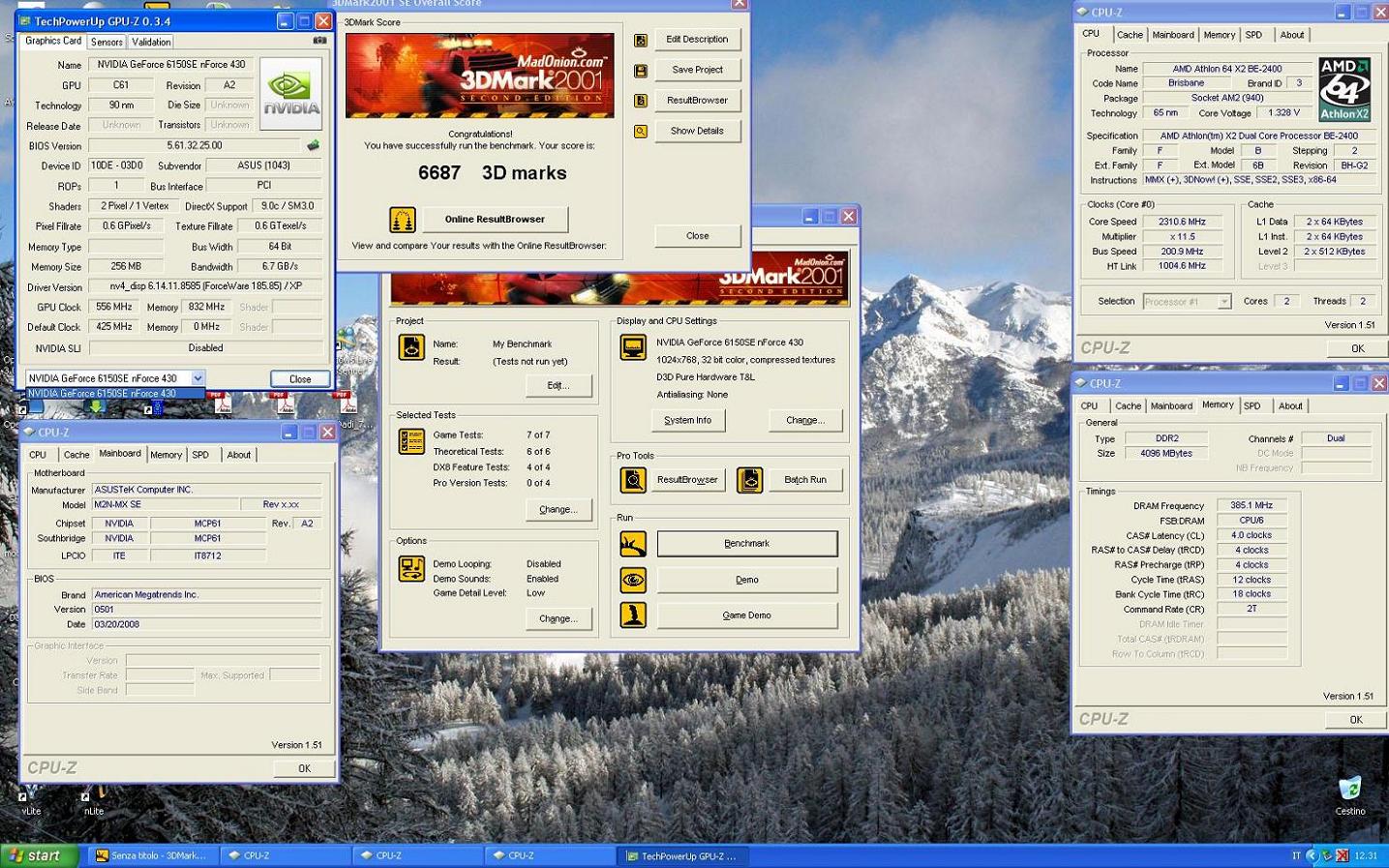Click the Show Details button
The width and height of the screenshot is (1389, 868).
pyautogui.click(x=697, y=131)
